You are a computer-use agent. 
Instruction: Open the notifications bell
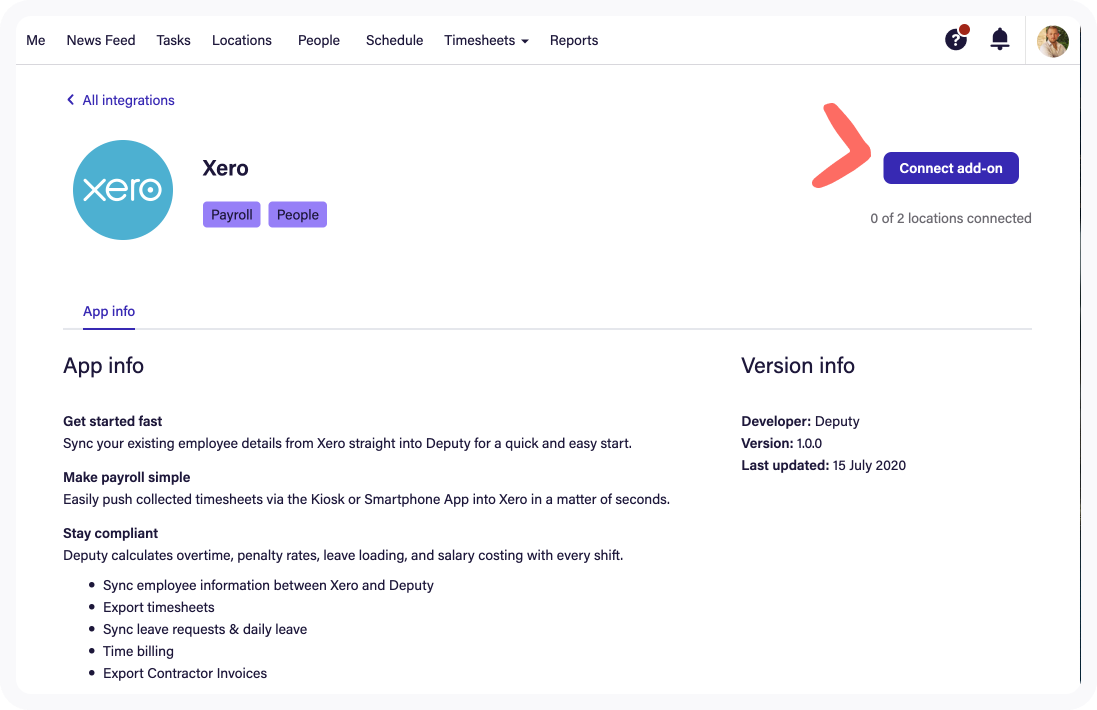click(x=1000, y=39)
